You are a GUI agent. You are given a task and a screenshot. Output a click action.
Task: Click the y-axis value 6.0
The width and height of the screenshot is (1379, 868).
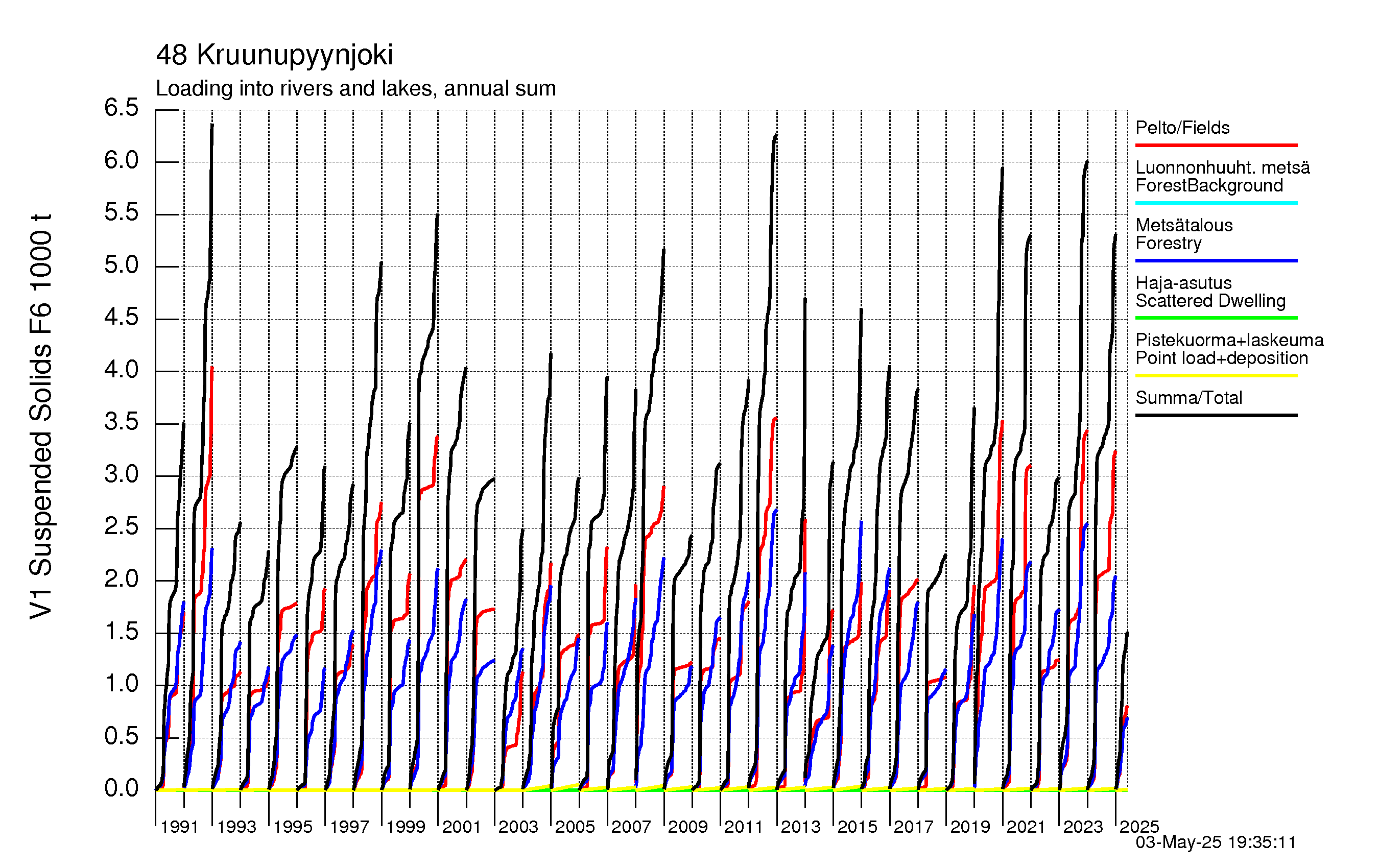(x=122, y=160)
